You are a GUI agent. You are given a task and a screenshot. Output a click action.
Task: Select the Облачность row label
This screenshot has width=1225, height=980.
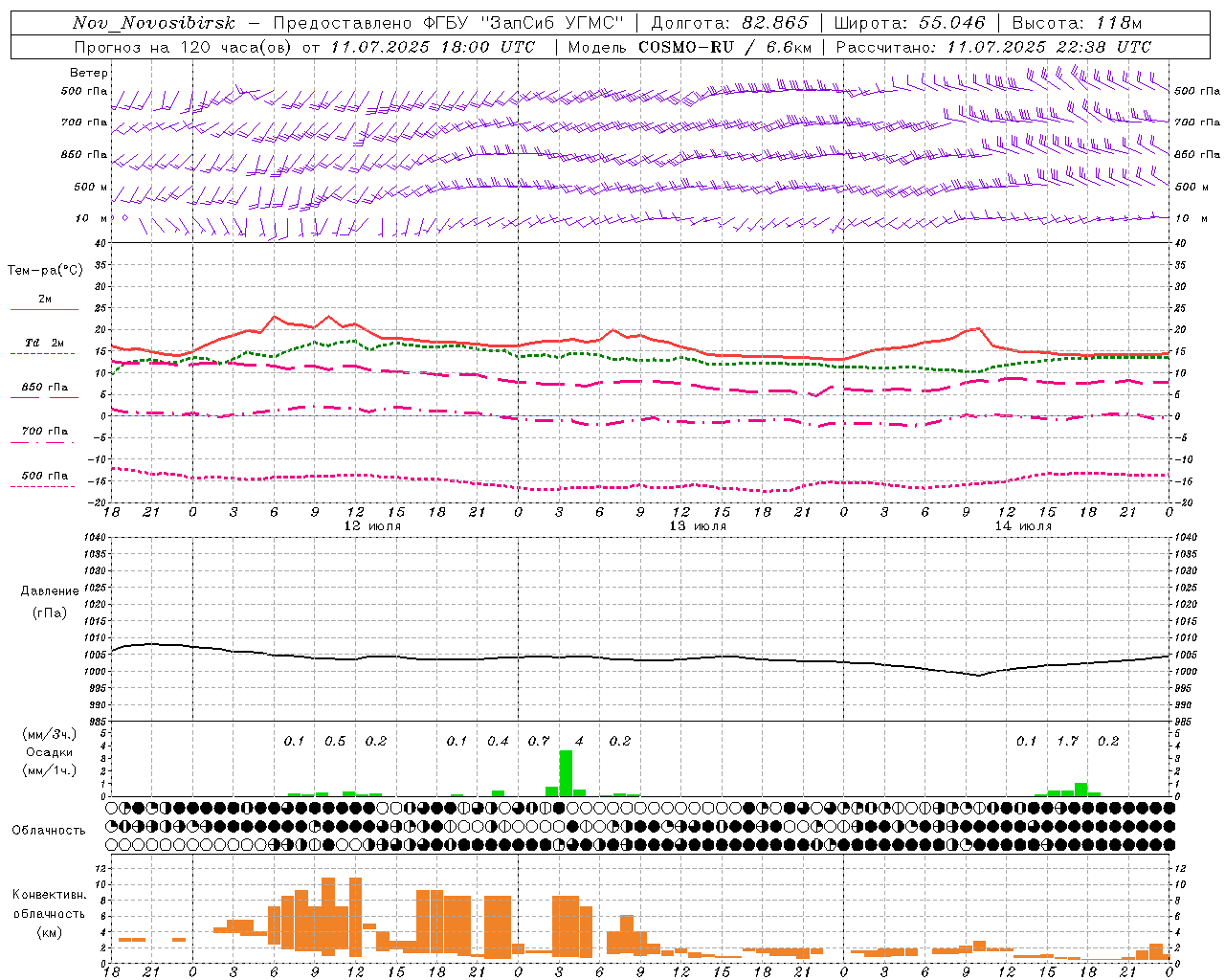tap(49, 831)
